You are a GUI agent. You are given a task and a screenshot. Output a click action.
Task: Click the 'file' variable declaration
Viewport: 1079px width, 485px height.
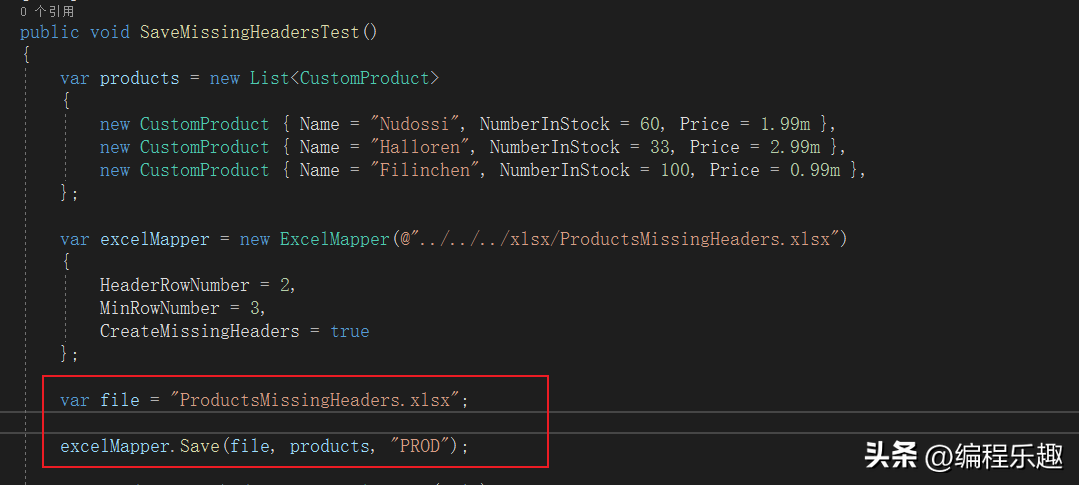(x=120, y=400)
